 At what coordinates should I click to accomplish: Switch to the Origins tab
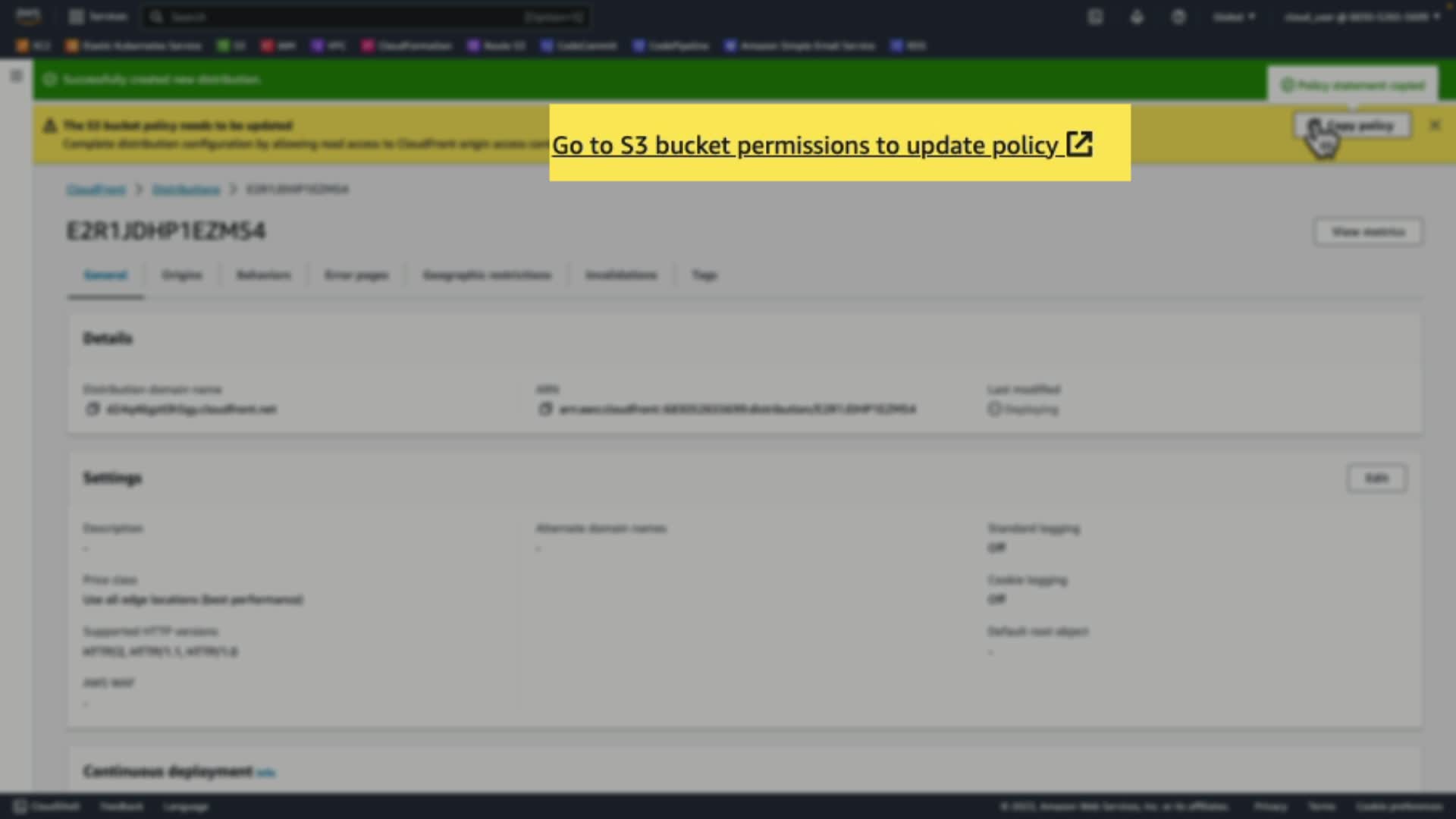(x=182, y=275)
